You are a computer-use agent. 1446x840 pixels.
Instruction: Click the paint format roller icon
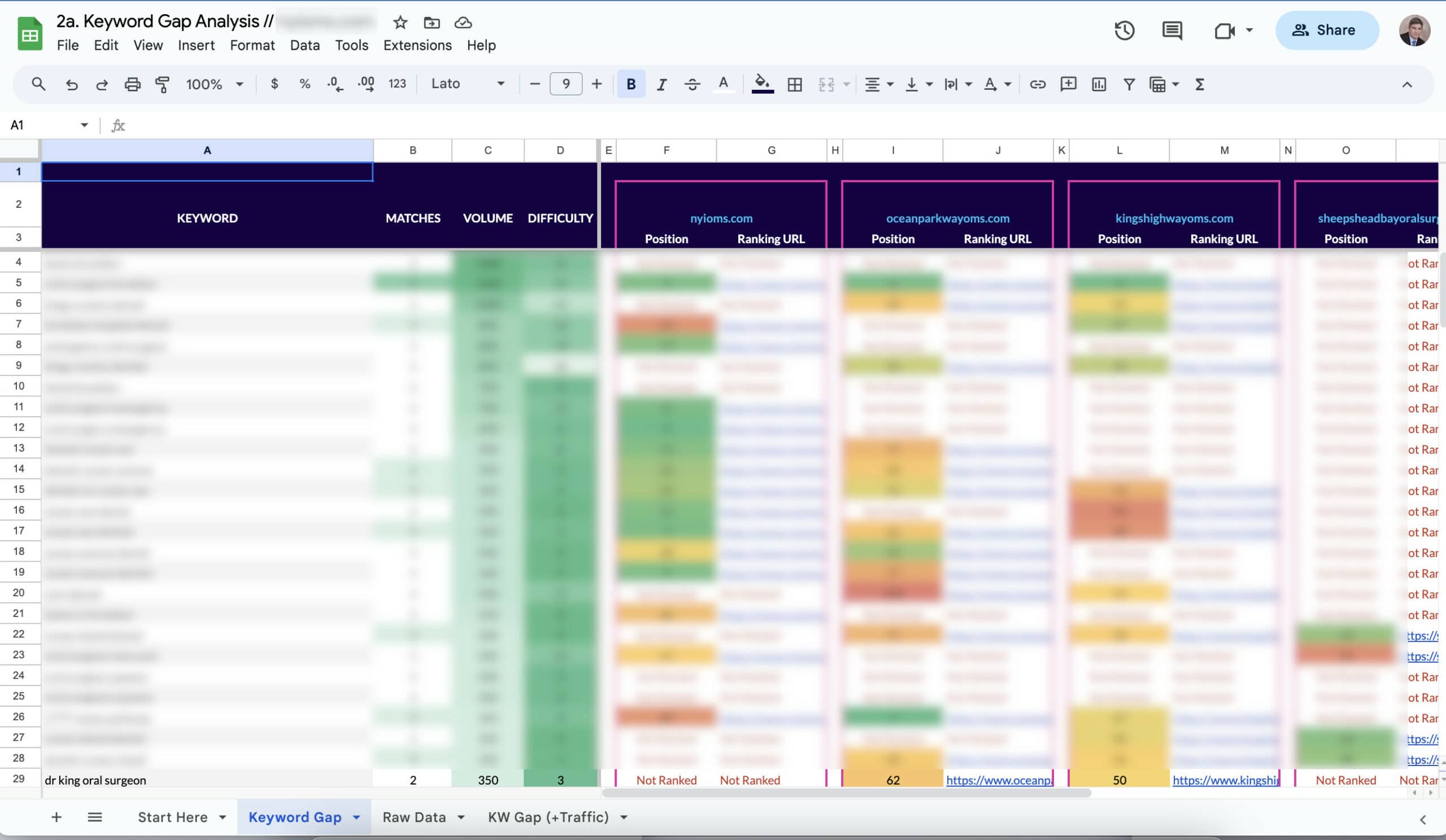pos(162,84)
